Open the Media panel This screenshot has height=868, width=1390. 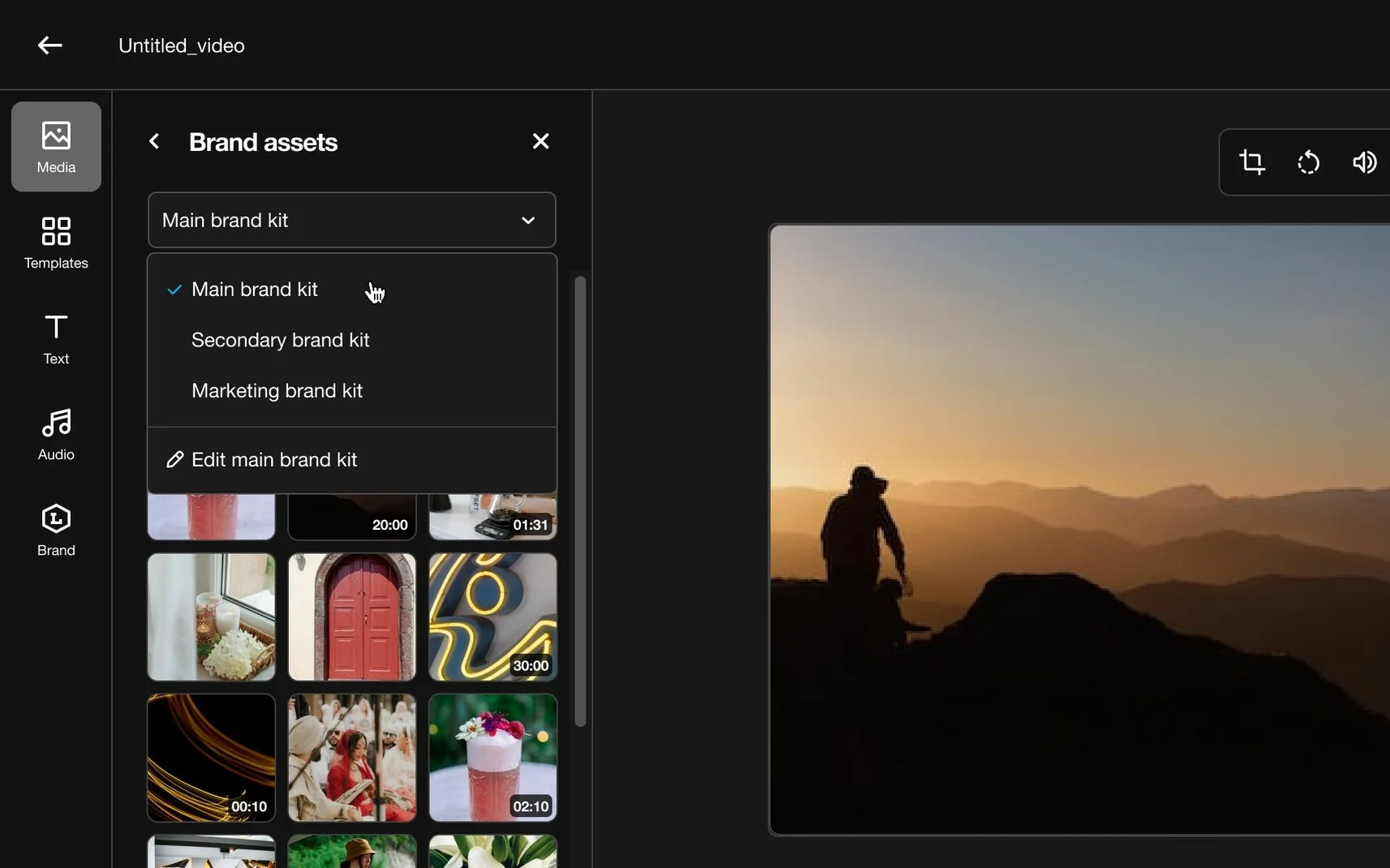click(x=56, y=147)
